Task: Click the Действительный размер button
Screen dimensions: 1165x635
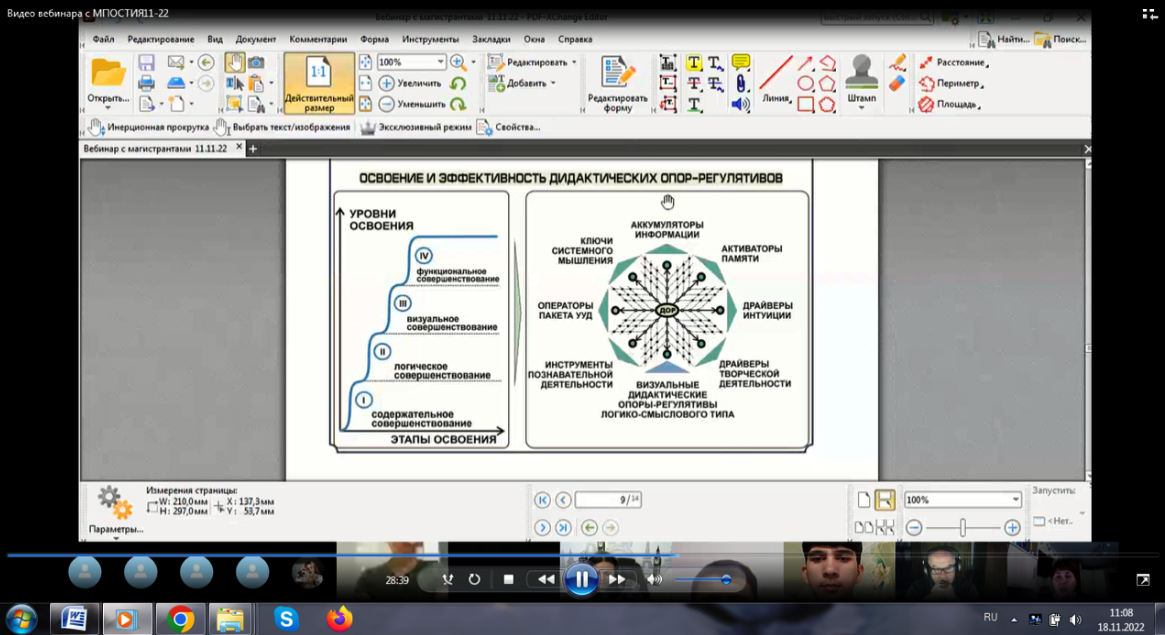Action: coord(319,83)
